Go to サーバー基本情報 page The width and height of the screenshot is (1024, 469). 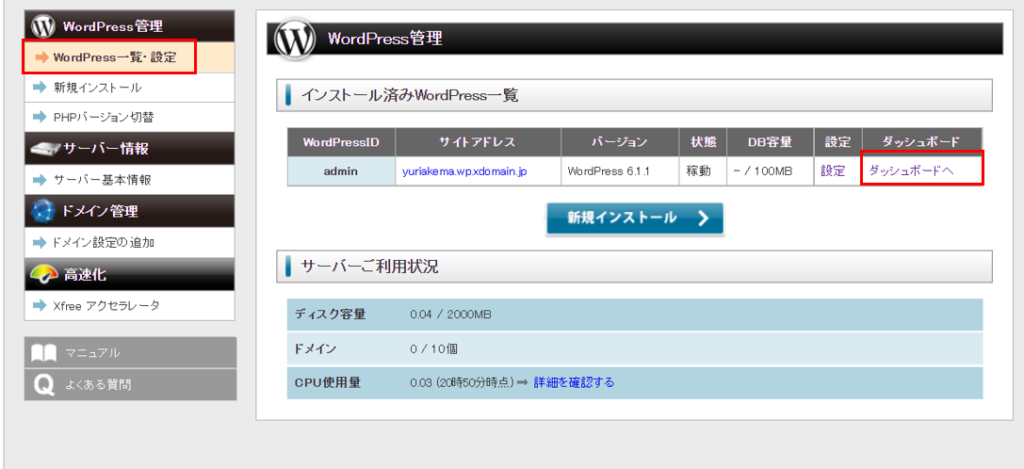pos(102,180)
